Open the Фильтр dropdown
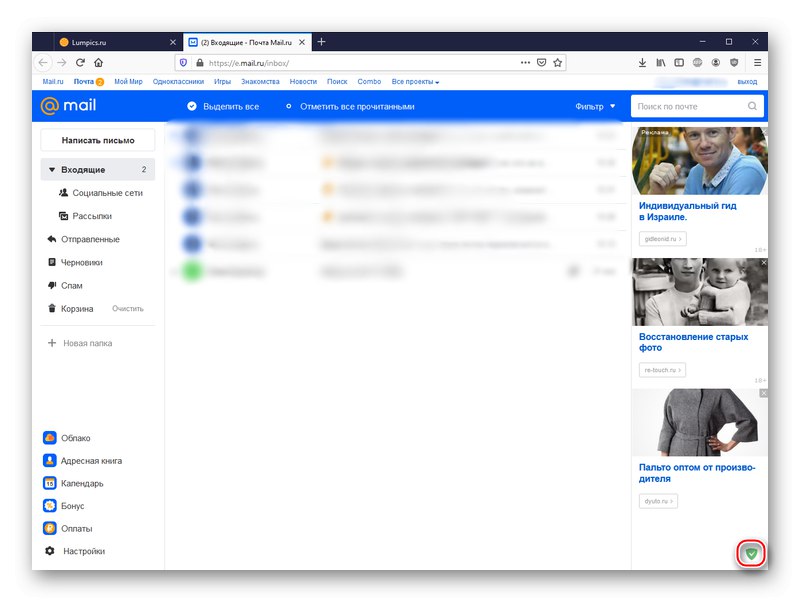The width and height of the screenshot is (800, 602). (595, 106)
